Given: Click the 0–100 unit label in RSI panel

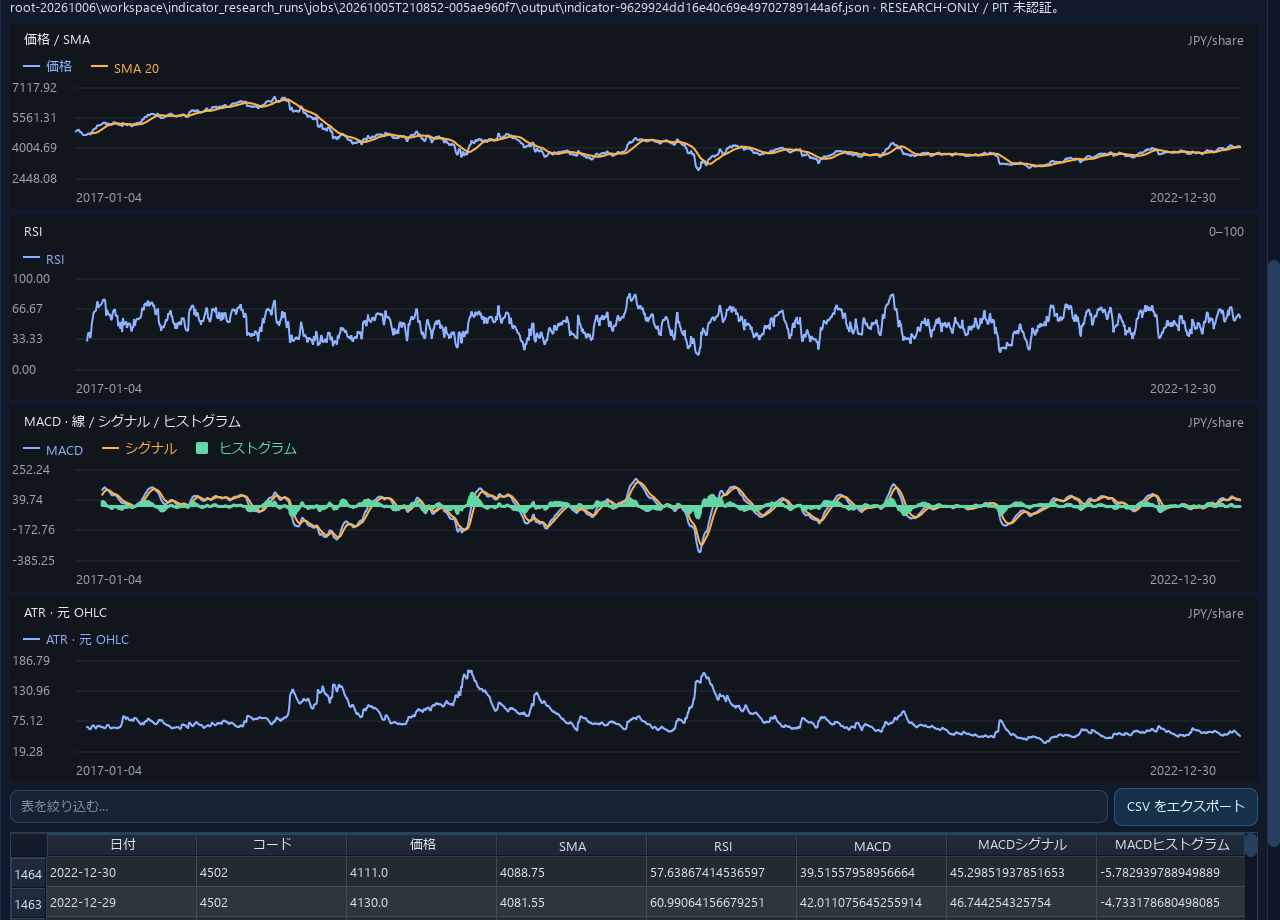Looking at the screenshot, I should (1226, 232).
